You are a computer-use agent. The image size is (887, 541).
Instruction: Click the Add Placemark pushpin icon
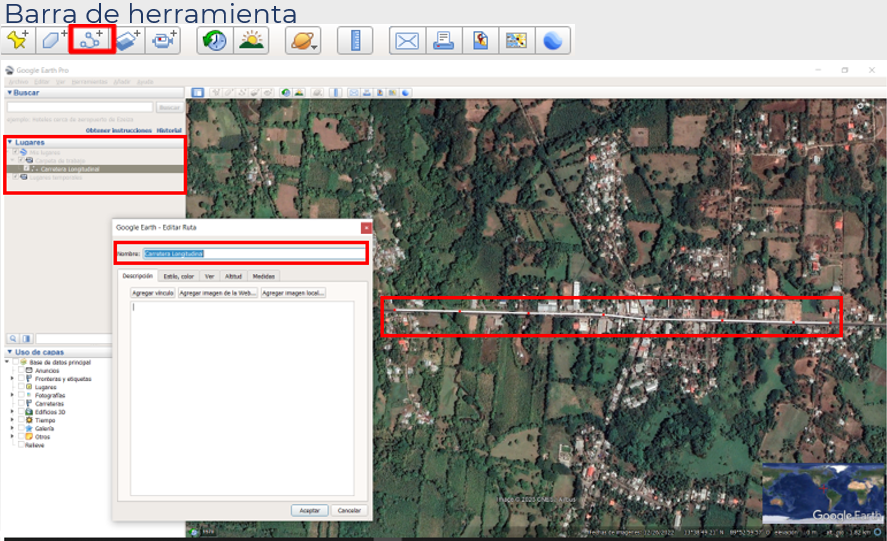tap(18, 41)
